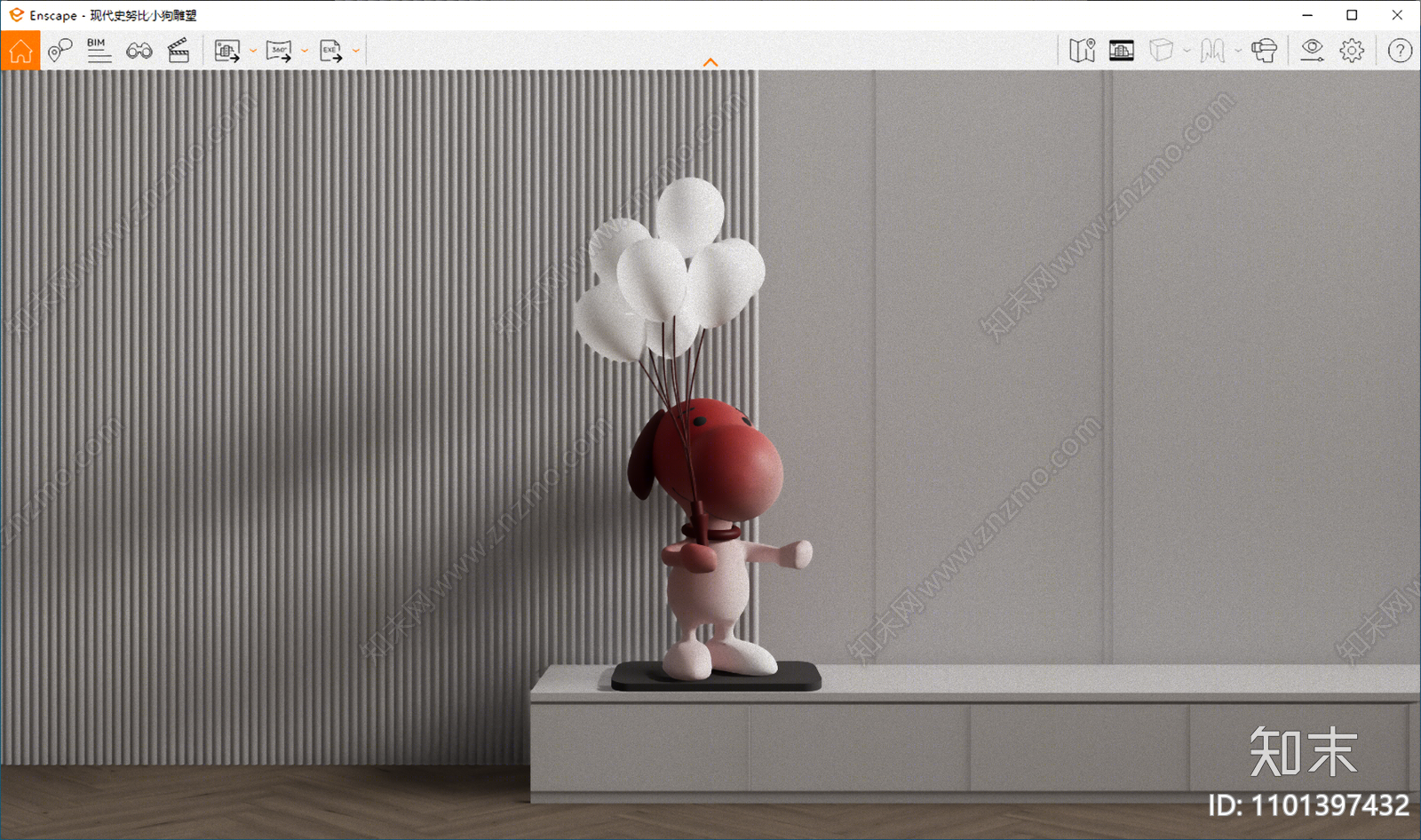Click the EXE standalone export icon
Image resolution: width=1421 pixels, height=840 pixels.
[330, 51]
